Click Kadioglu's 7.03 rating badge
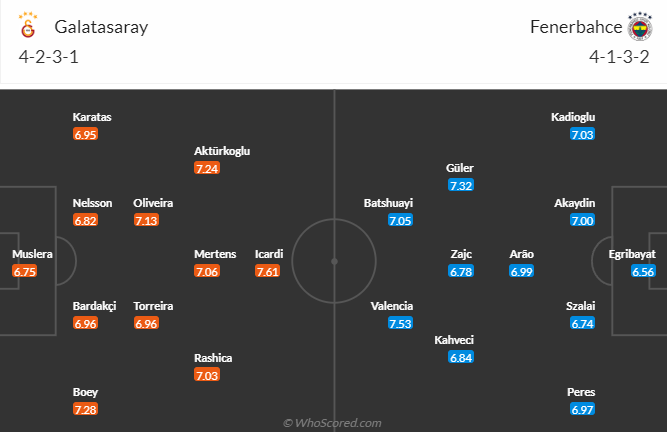This screenshot has width=667, height=432. (x=582, y=134)
